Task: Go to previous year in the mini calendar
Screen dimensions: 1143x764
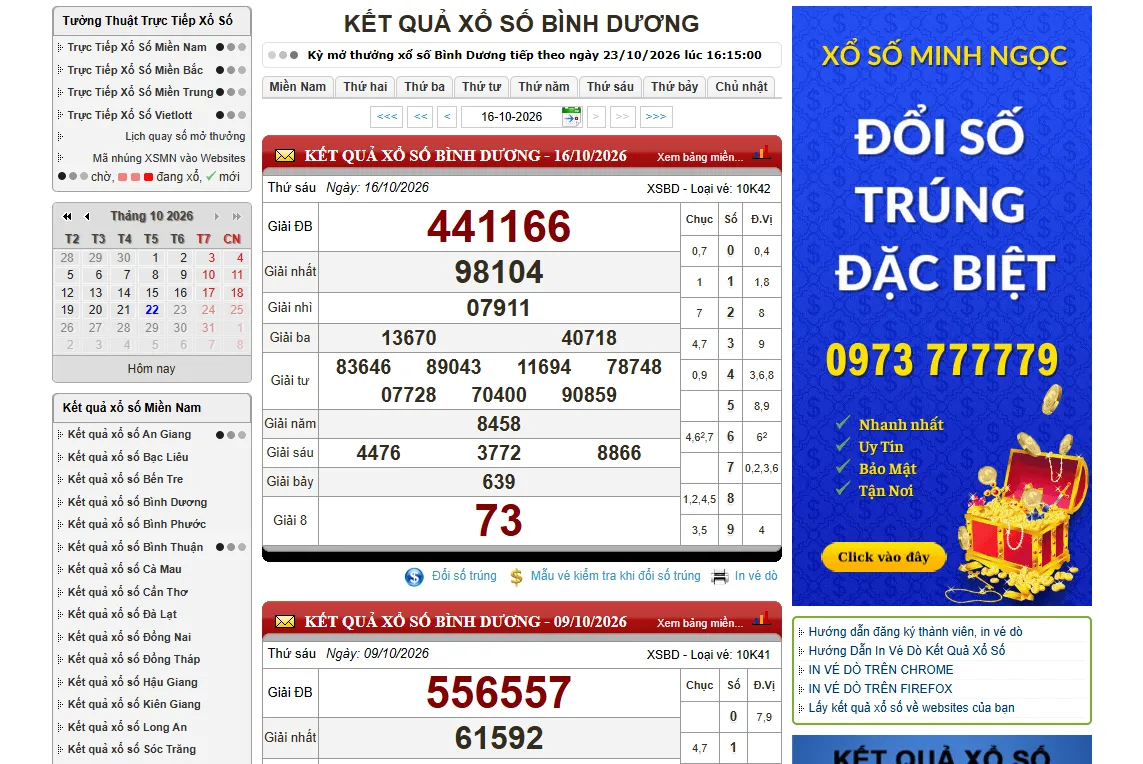Action: 67,217
